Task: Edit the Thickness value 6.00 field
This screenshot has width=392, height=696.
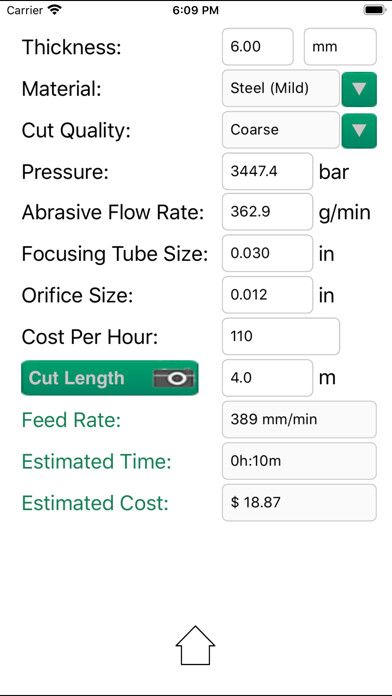Action: [257, 47]
